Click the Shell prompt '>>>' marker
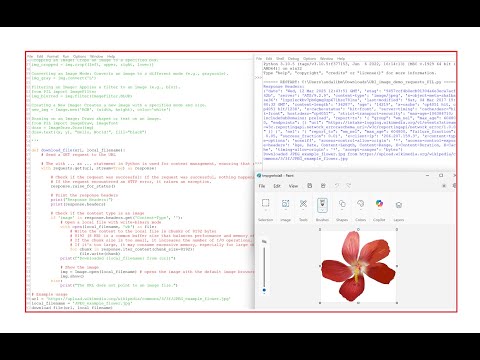The image size is (480, 360). pos(259,77)
